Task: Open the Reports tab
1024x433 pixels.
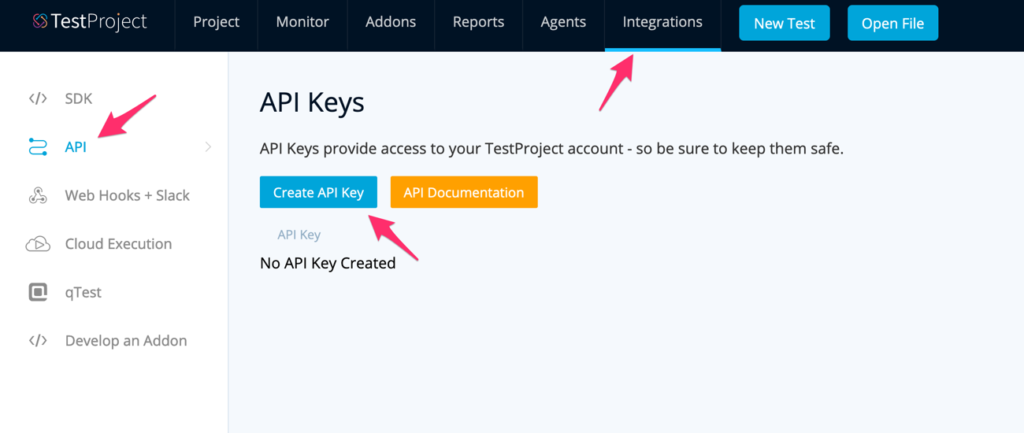Action: [x=478, y=23]
